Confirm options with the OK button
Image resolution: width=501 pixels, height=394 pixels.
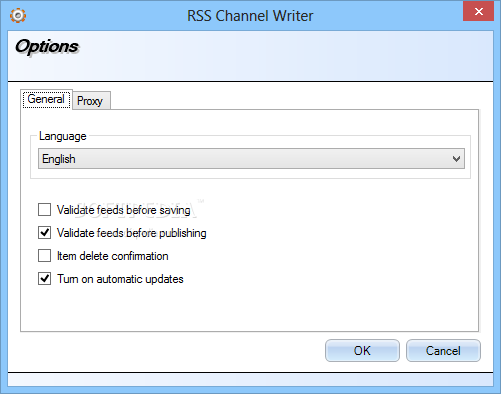(x=362, y=351)
